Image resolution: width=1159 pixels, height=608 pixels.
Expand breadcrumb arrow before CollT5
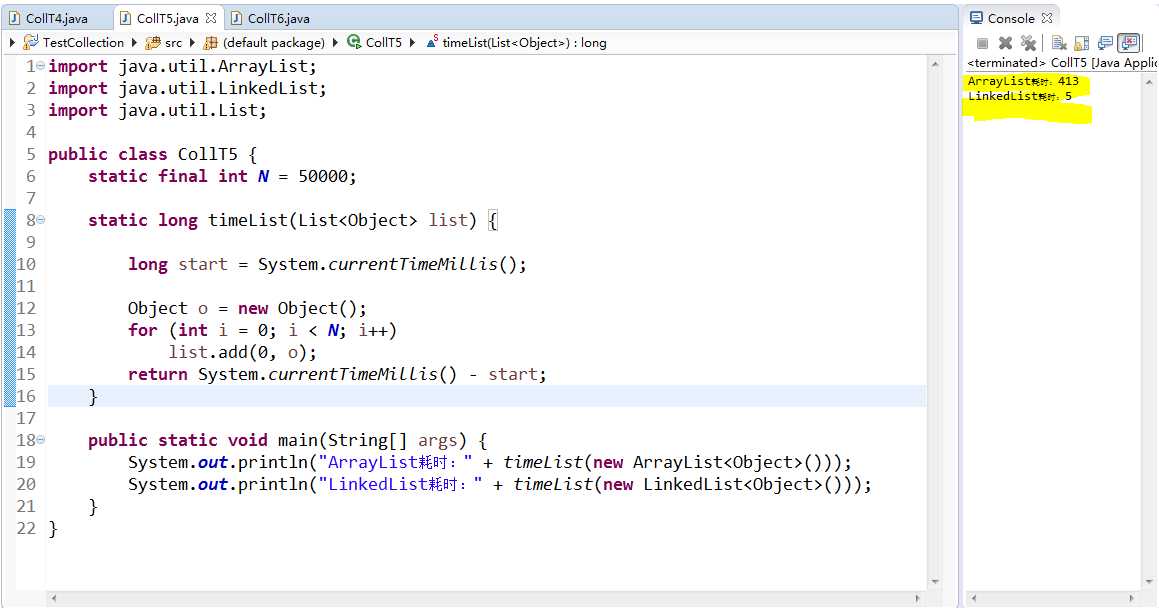(x=335, y=43)
